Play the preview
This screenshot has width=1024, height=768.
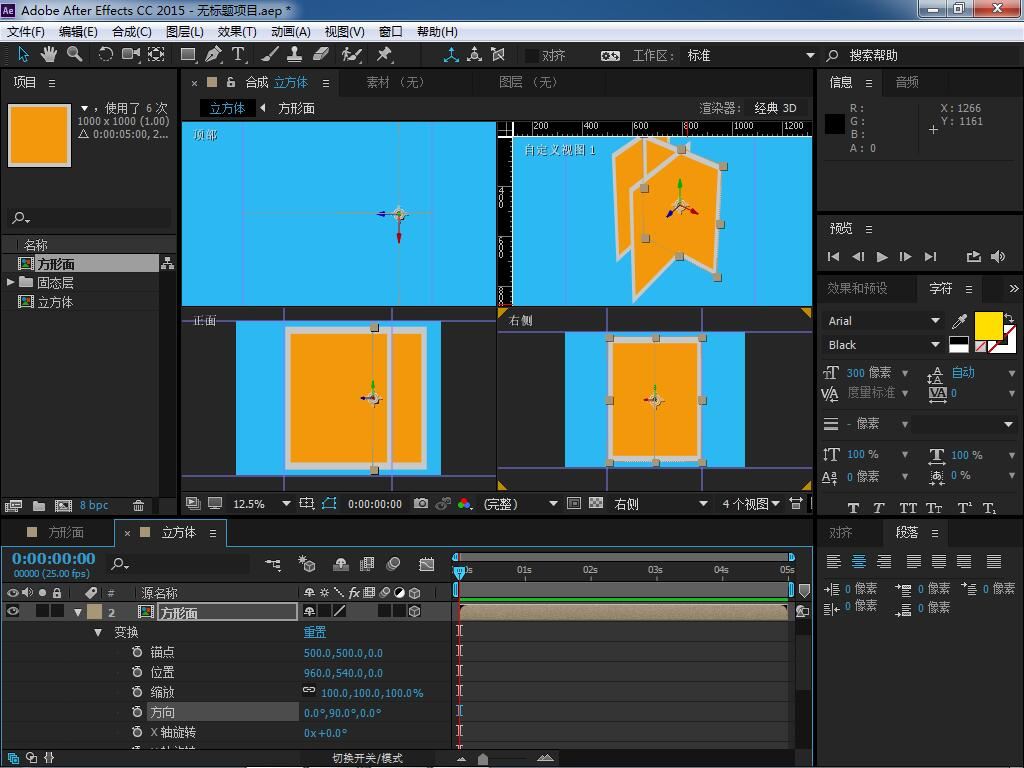tap(882, 257)
